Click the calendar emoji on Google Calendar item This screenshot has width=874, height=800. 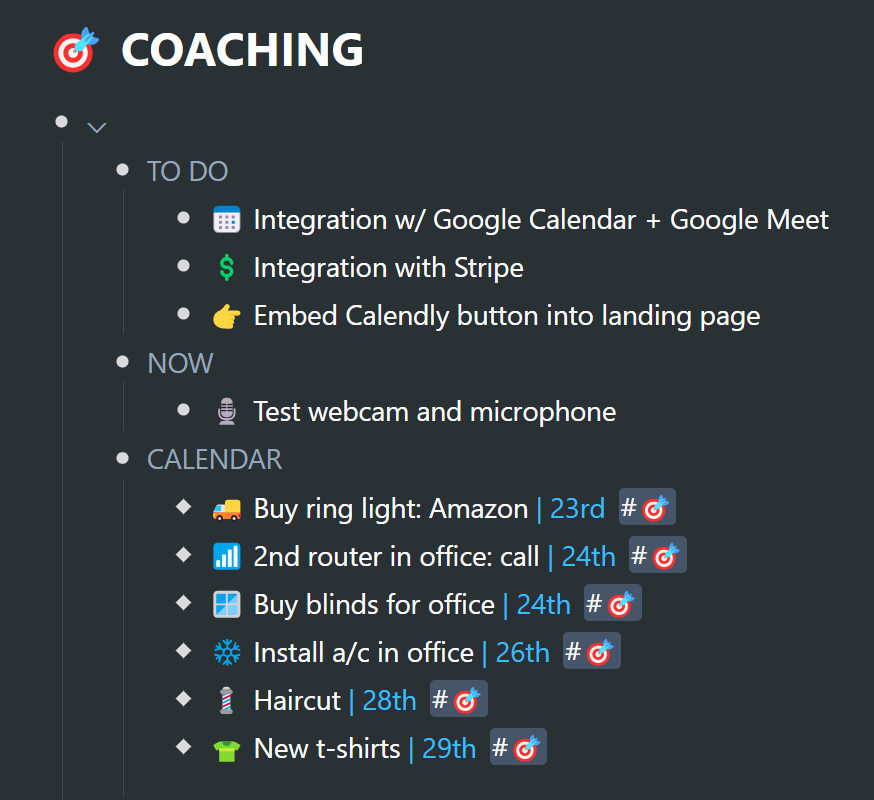[x=227, y=220]
